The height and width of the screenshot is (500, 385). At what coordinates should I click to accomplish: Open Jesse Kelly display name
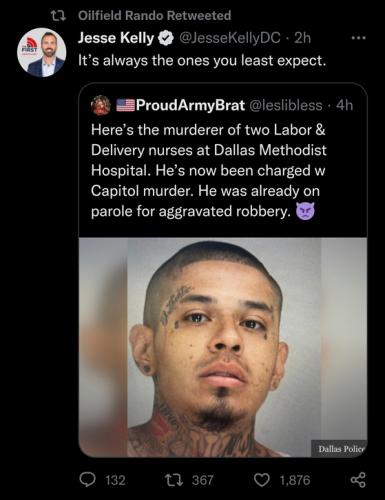point(116,38)
